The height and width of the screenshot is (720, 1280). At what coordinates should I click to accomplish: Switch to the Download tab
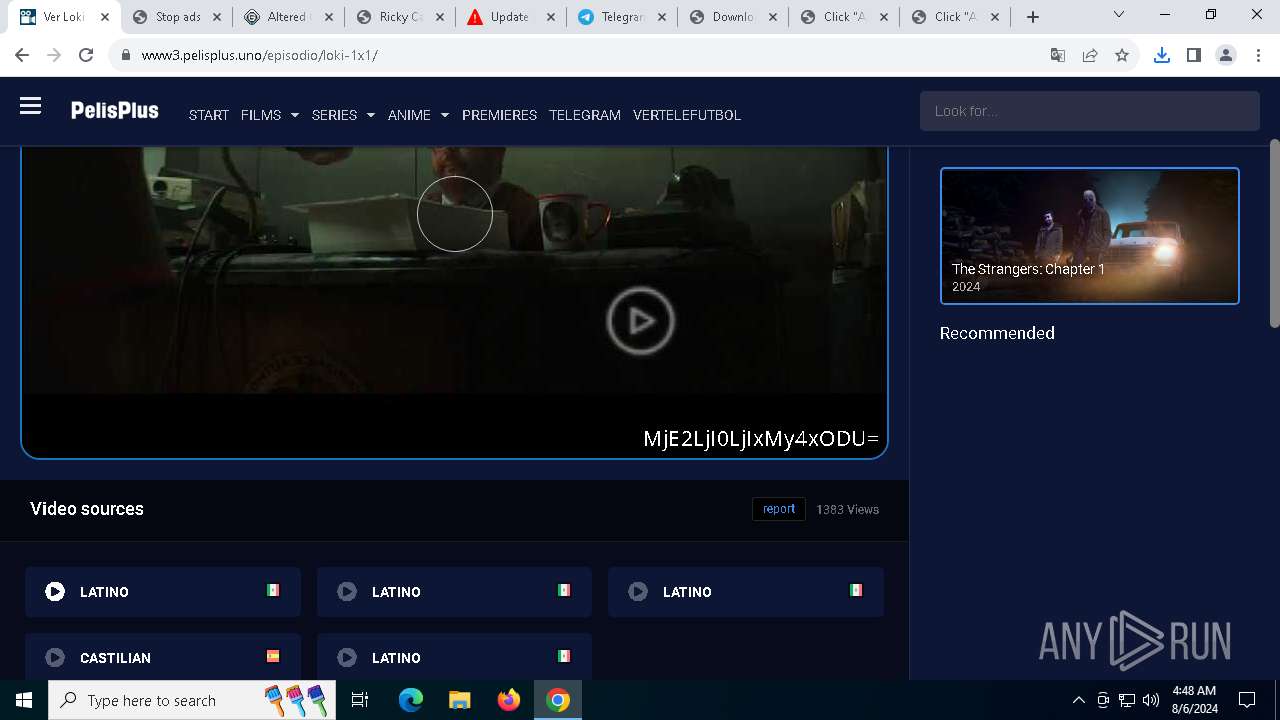click(733, 17)
